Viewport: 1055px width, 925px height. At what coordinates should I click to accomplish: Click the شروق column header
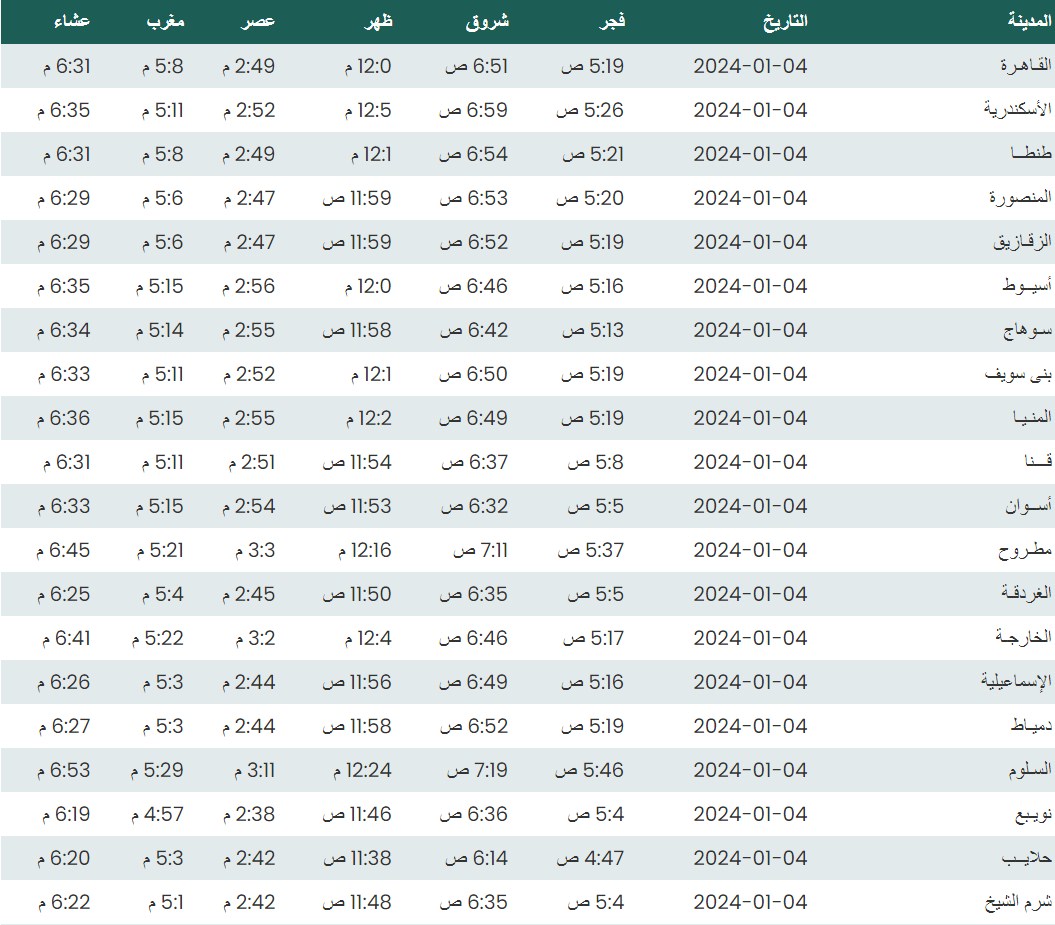[x=487, y=21]
